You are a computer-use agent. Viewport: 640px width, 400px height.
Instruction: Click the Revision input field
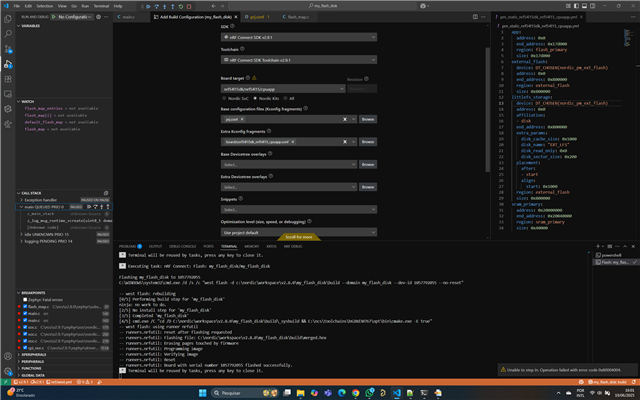click(362, 89)
